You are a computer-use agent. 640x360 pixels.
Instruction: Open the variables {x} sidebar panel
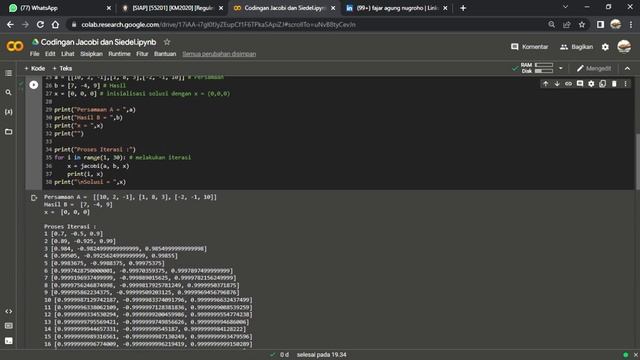9,112
